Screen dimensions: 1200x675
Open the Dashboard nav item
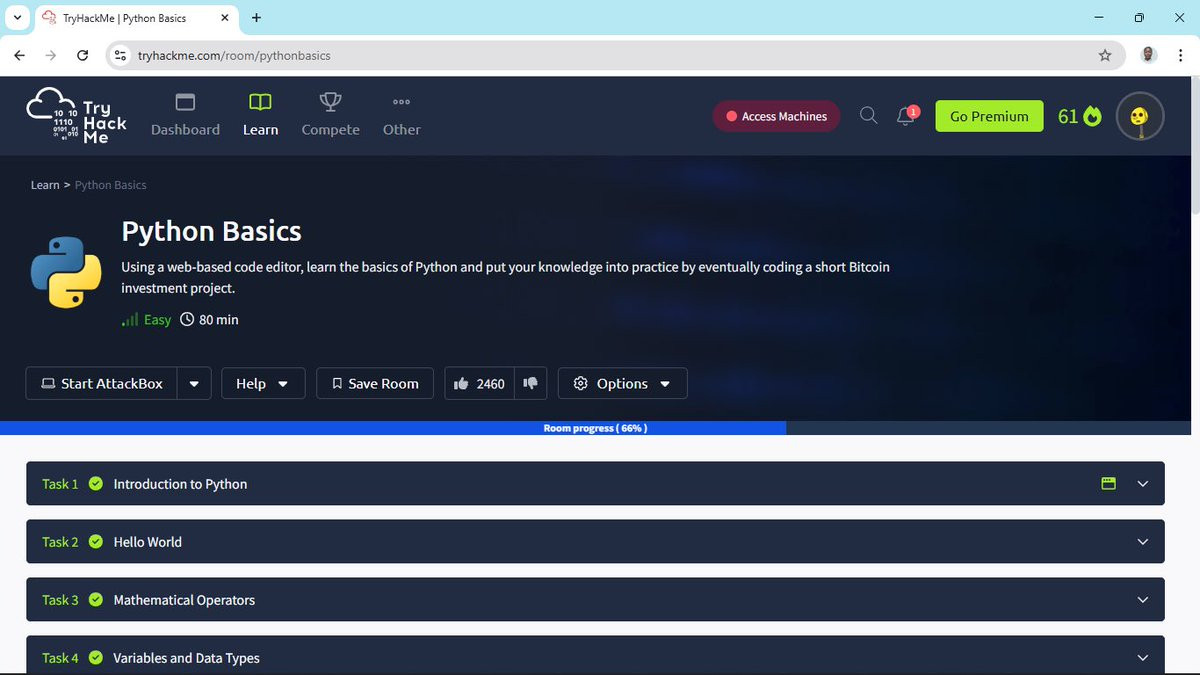tap(185, 116)
